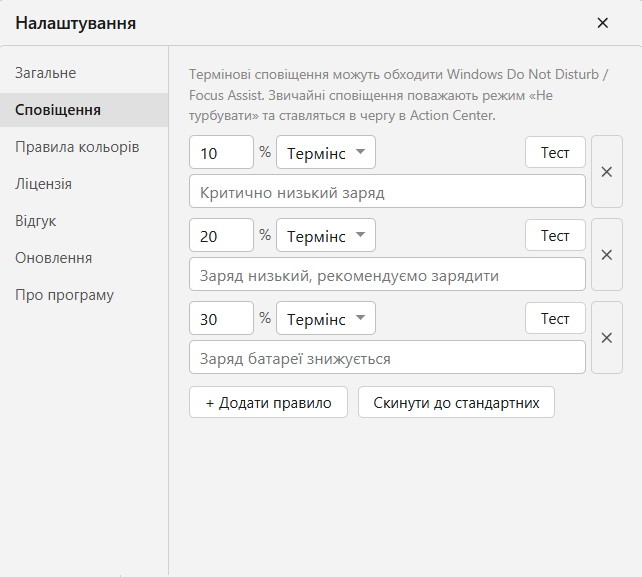The image size is (642, 577).
Task: Delete the 20% rule with its X icon
Action: tap(607, 255)
